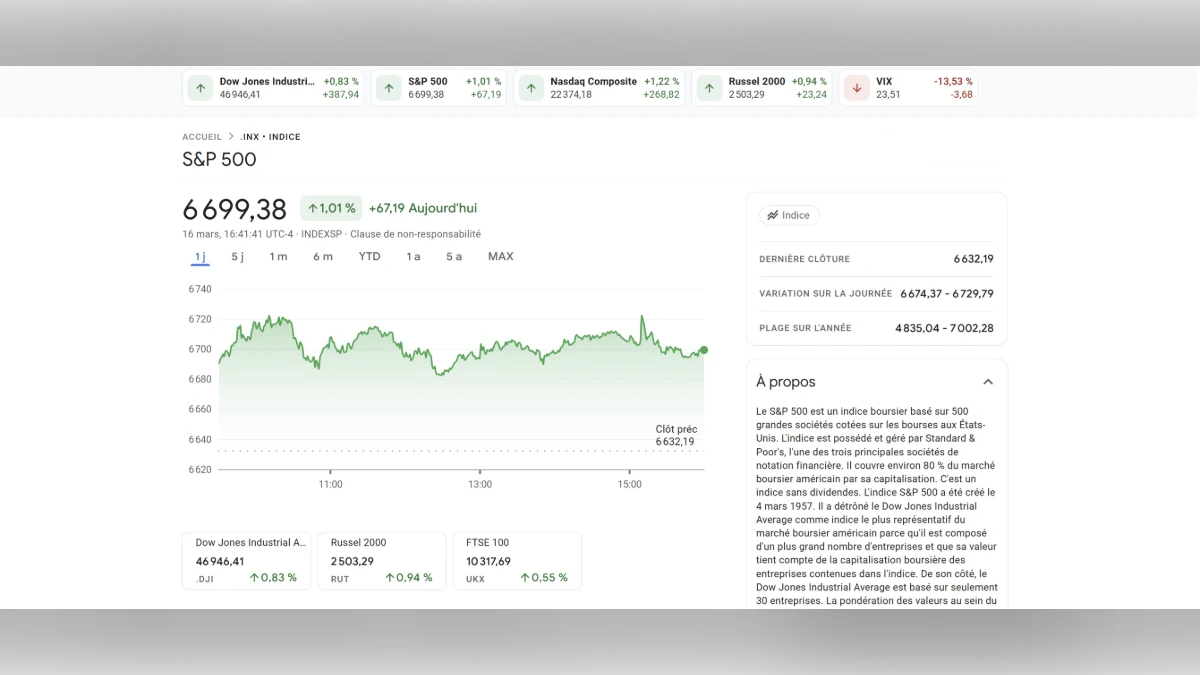
Task: Select the YTD chart range
Action: pyautogui.click(x=369, y=257)
